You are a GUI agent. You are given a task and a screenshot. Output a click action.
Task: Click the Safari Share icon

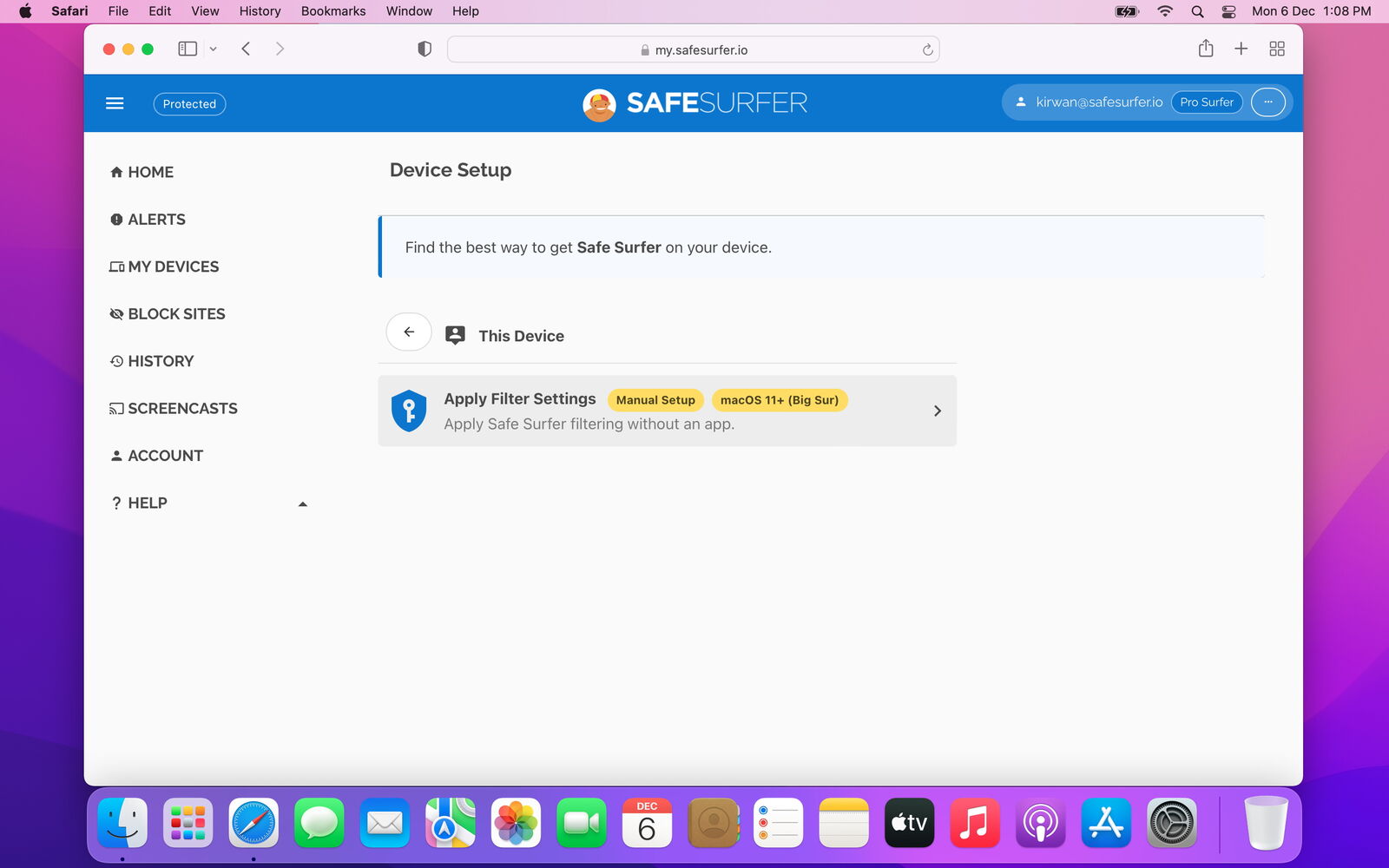pyautogui.click(x=1206, y=49)
